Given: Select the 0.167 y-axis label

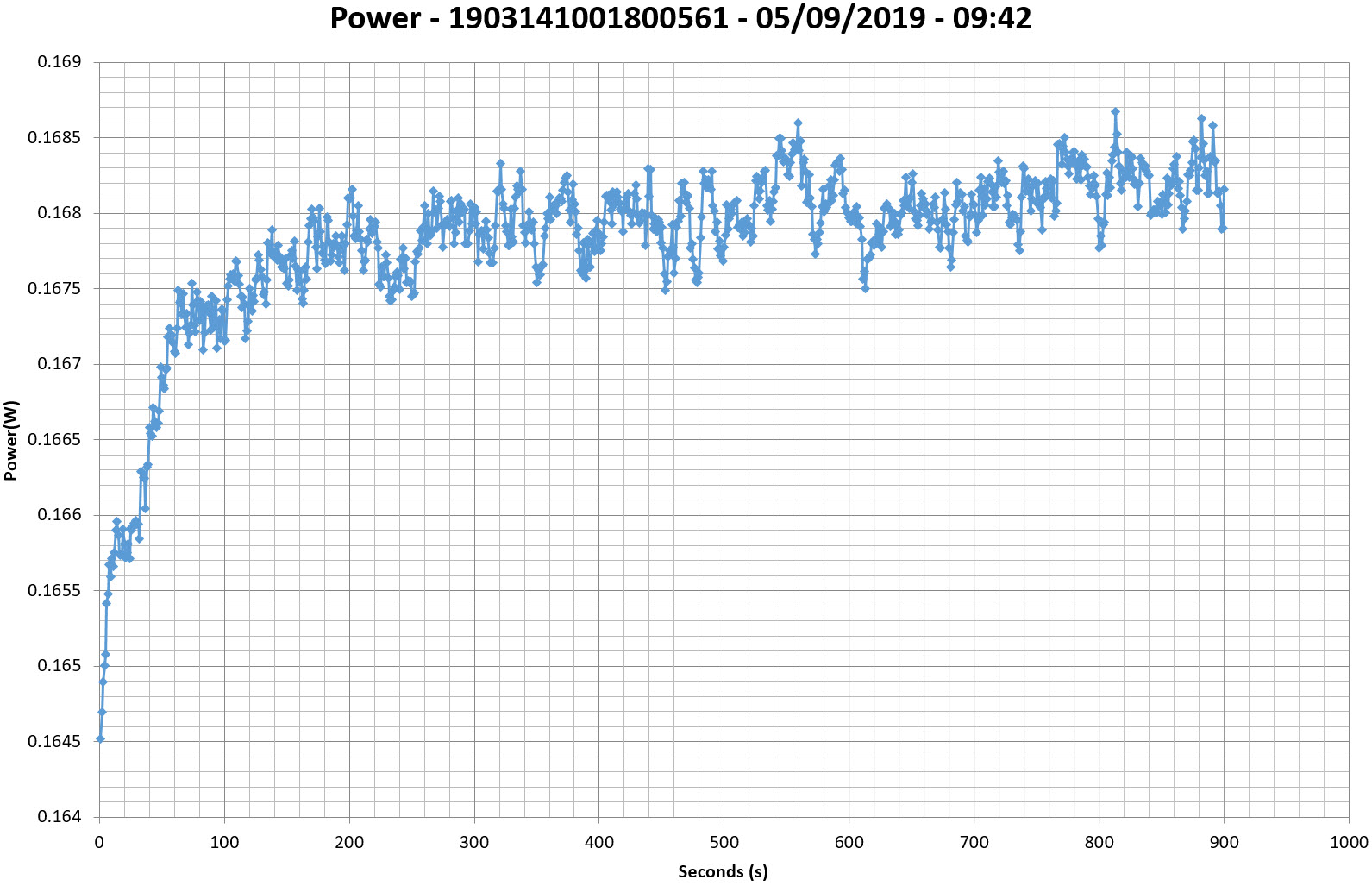Looking at the screenshot, I should point(59,364).
